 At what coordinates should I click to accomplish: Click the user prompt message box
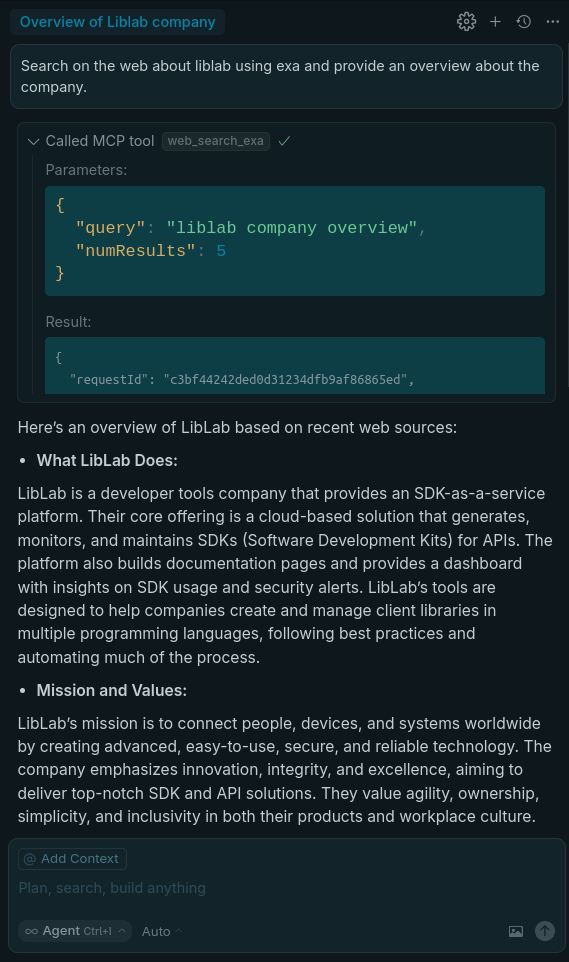click(x=286, y=77)
